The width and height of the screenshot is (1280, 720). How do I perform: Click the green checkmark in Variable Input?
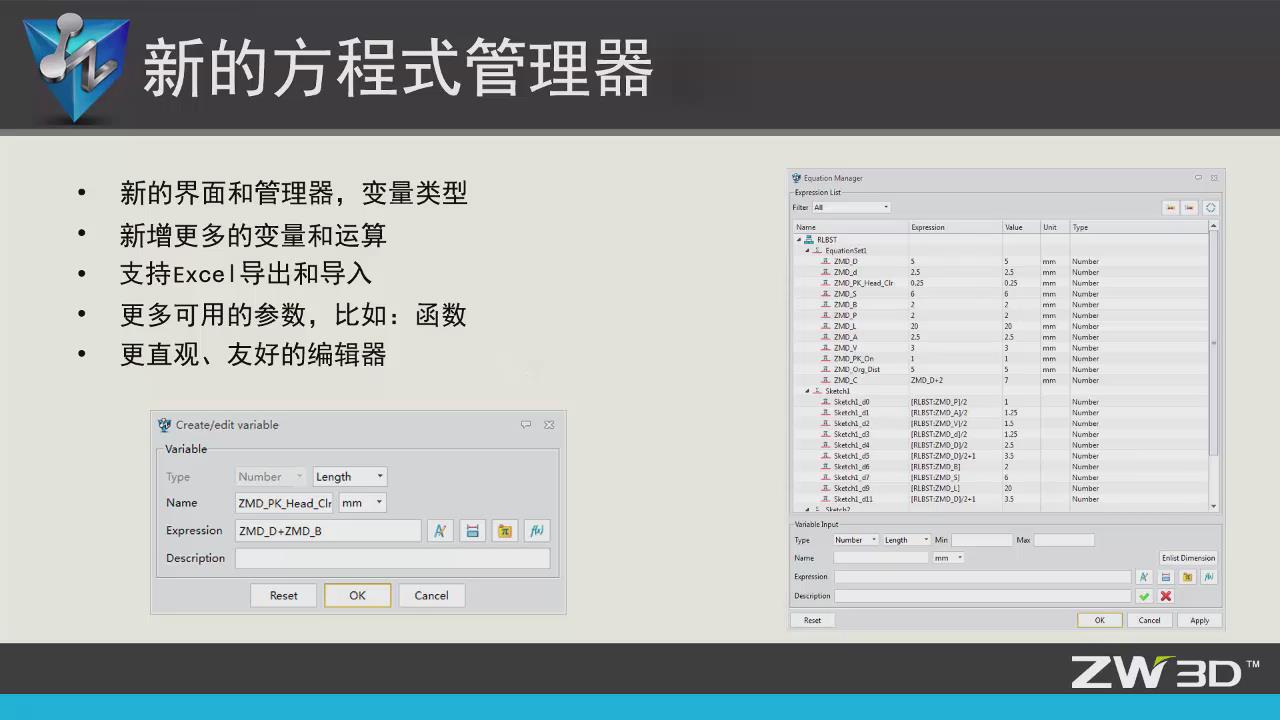1144,596
